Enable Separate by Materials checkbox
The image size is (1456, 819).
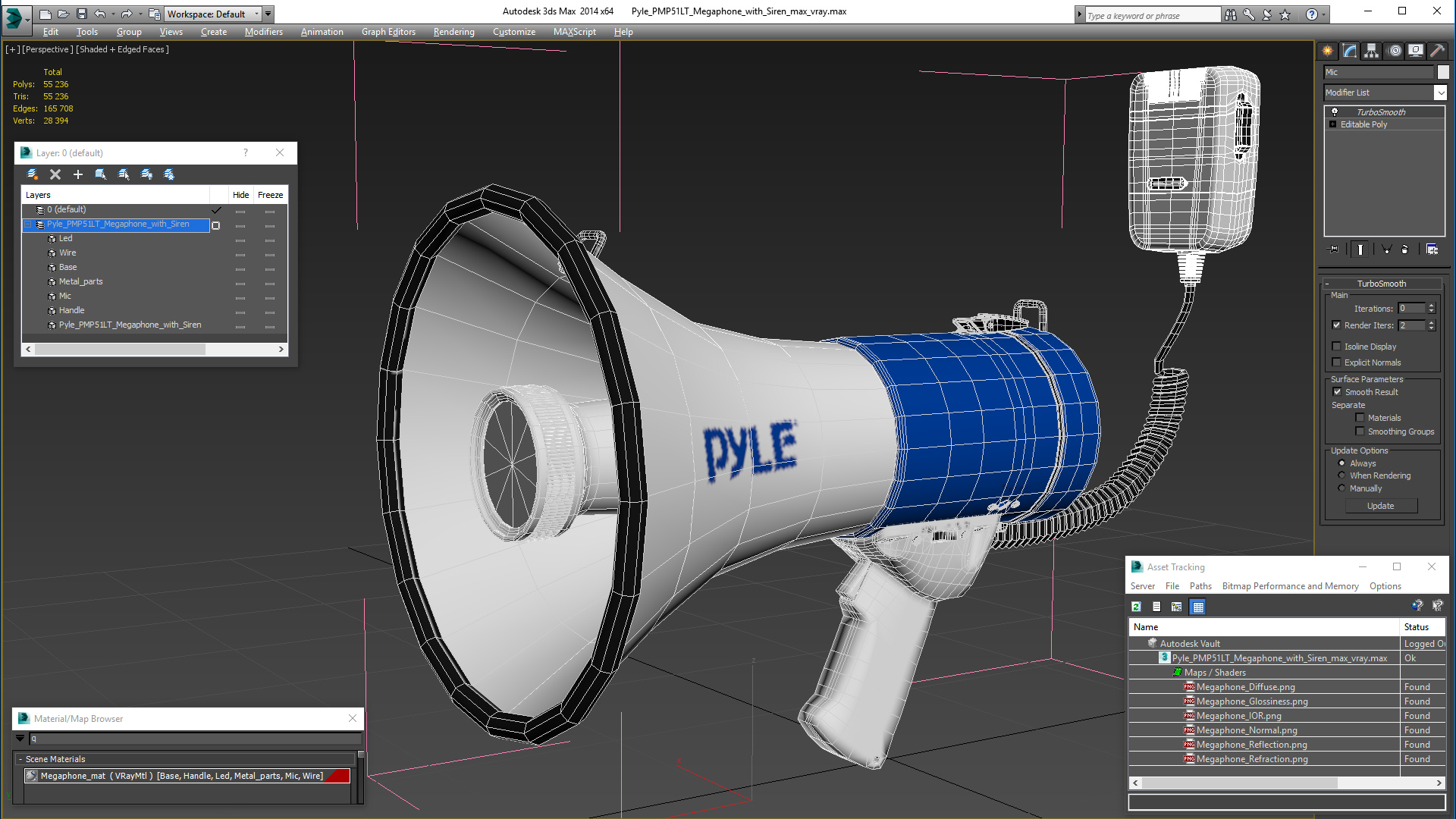tap(1360, 418)
